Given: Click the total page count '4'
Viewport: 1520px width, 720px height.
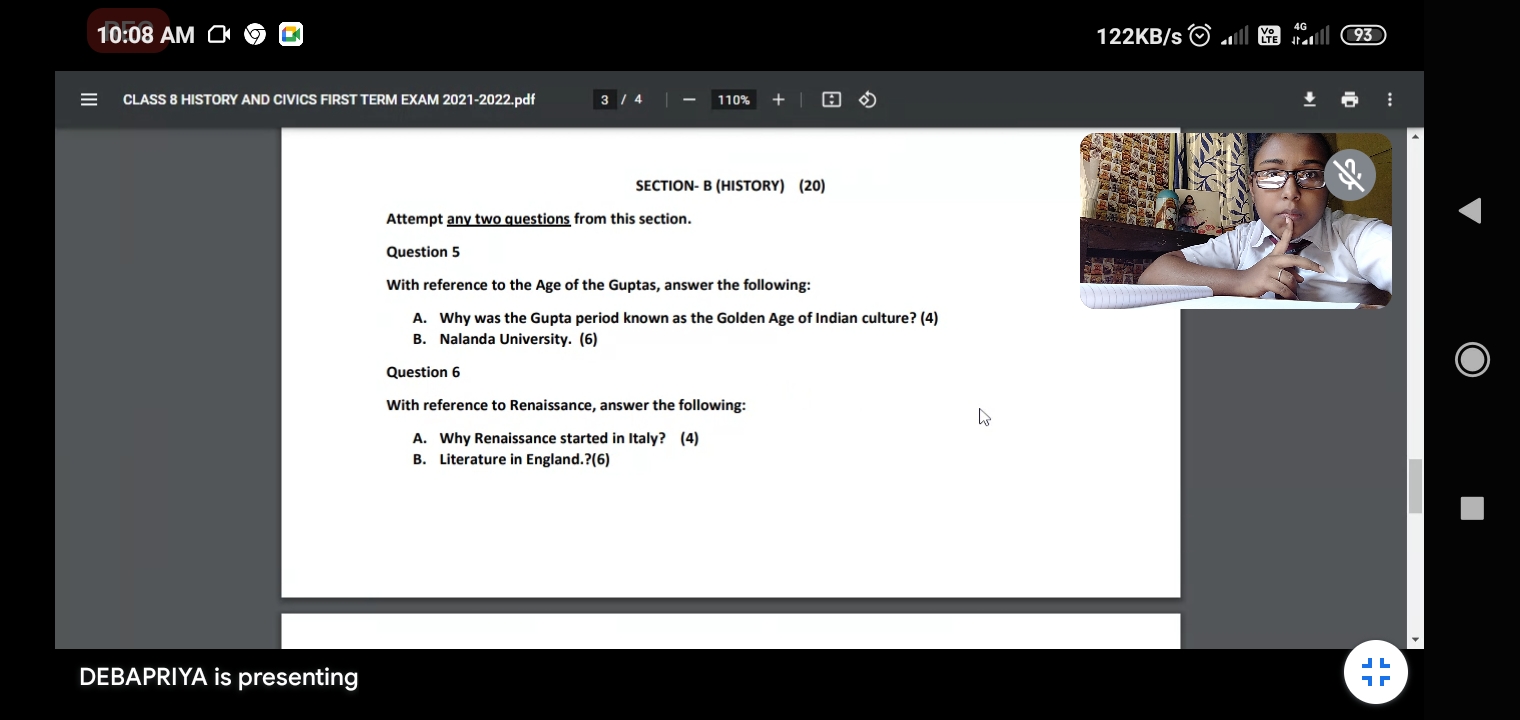Looking at the screenshot, I should (638, 100).
